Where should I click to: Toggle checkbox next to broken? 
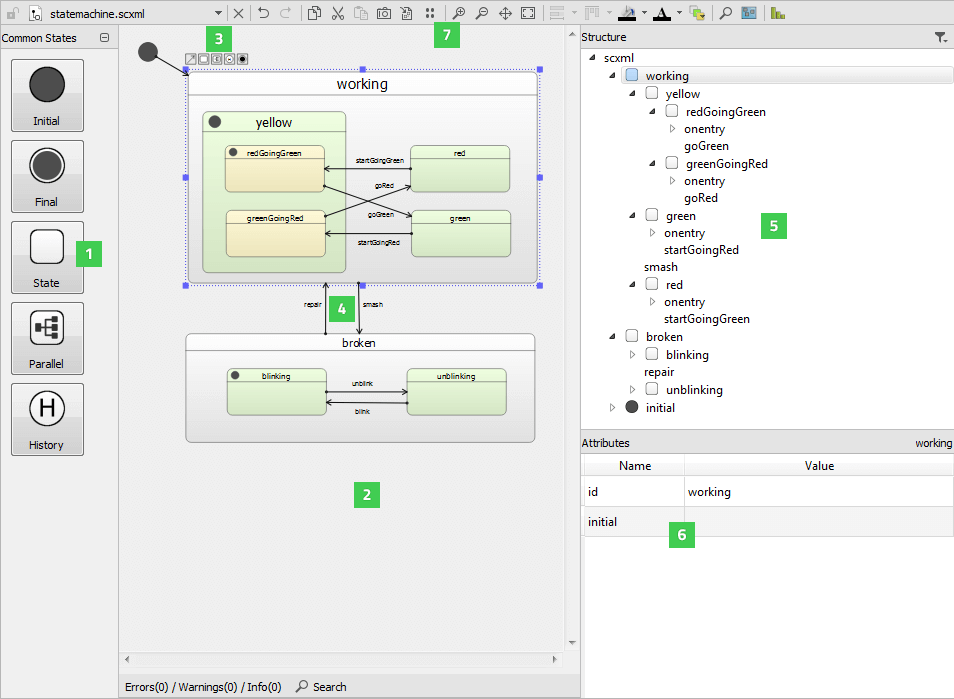tap(631, 337)
